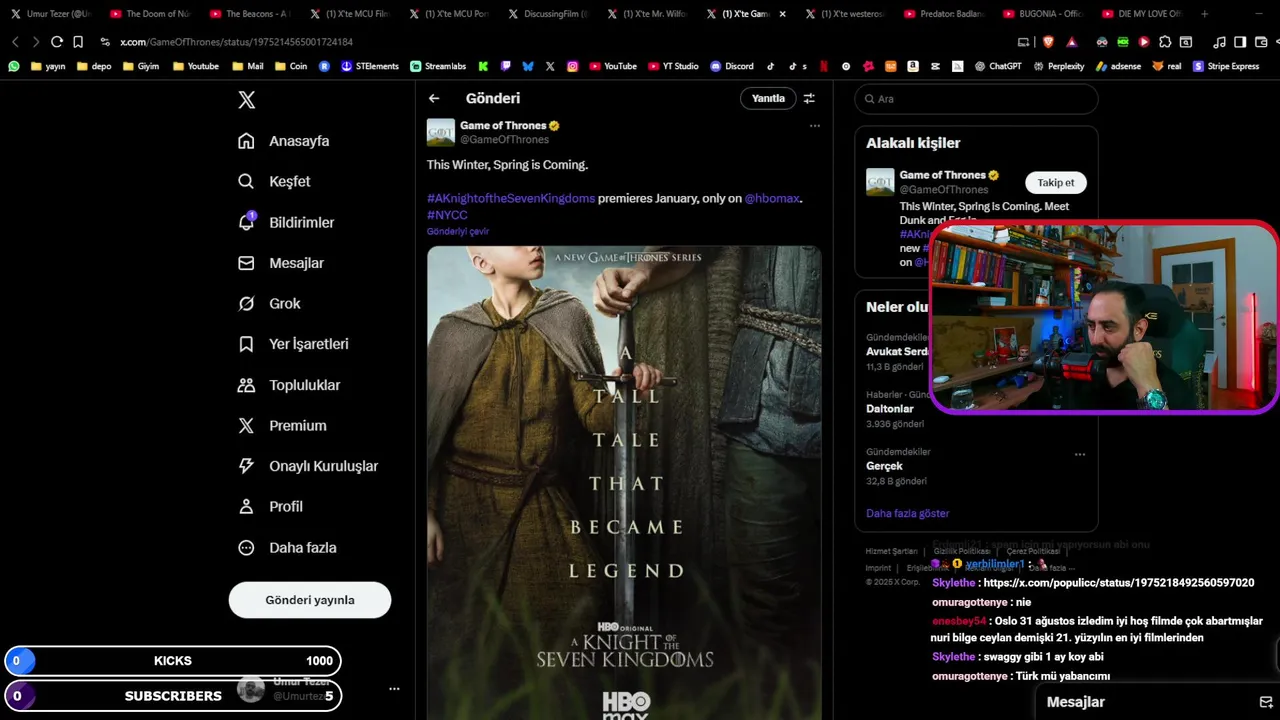Open the WhatsApp bookmark icon

click(x=14, y=66)
